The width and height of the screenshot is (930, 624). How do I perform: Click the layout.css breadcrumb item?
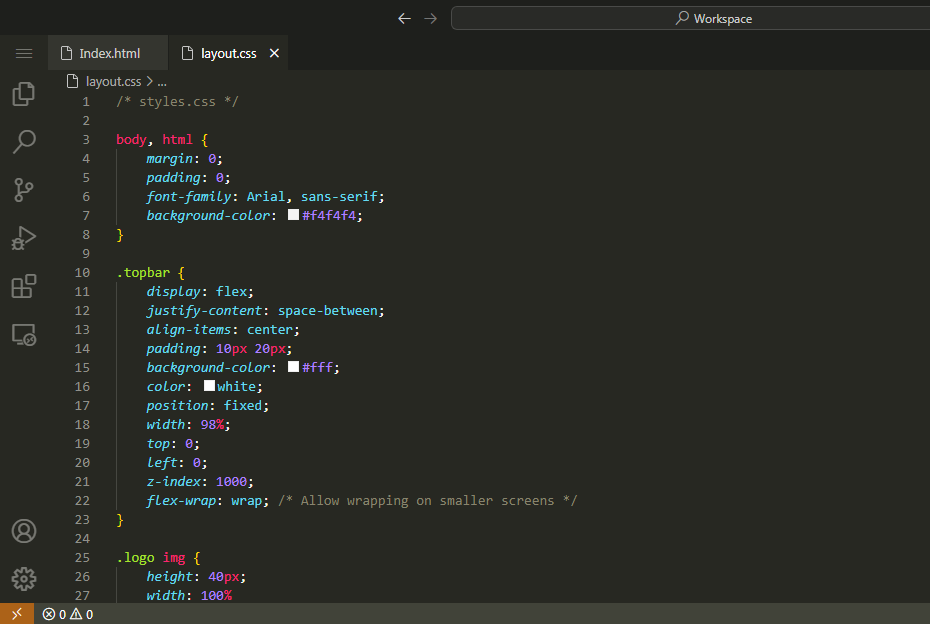113,81
